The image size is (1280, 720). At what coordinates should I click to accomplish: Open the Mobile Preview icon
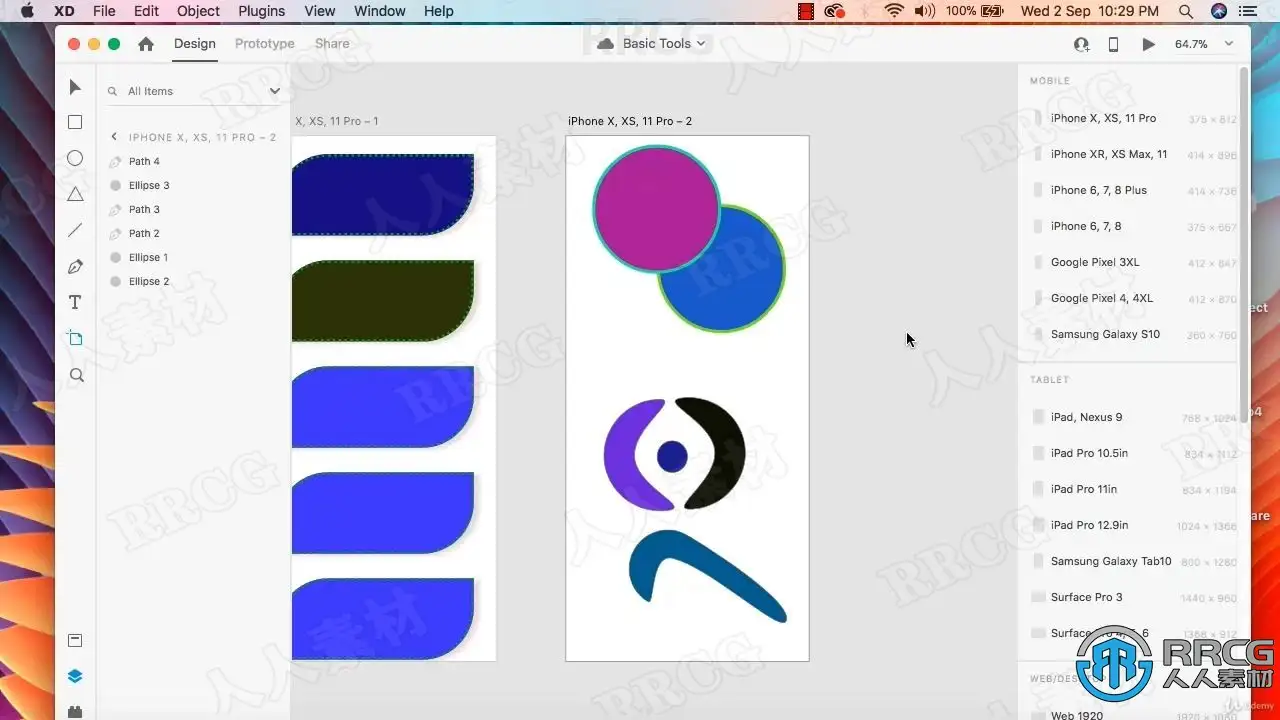click(1113, 44)
